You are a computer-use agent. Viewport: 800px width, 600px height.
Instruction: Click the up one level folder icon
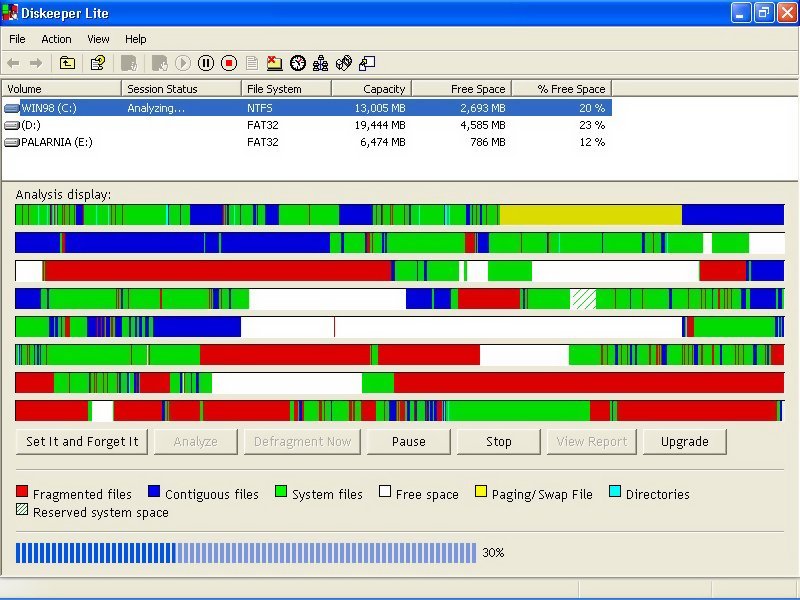click(x=67, y=63)
